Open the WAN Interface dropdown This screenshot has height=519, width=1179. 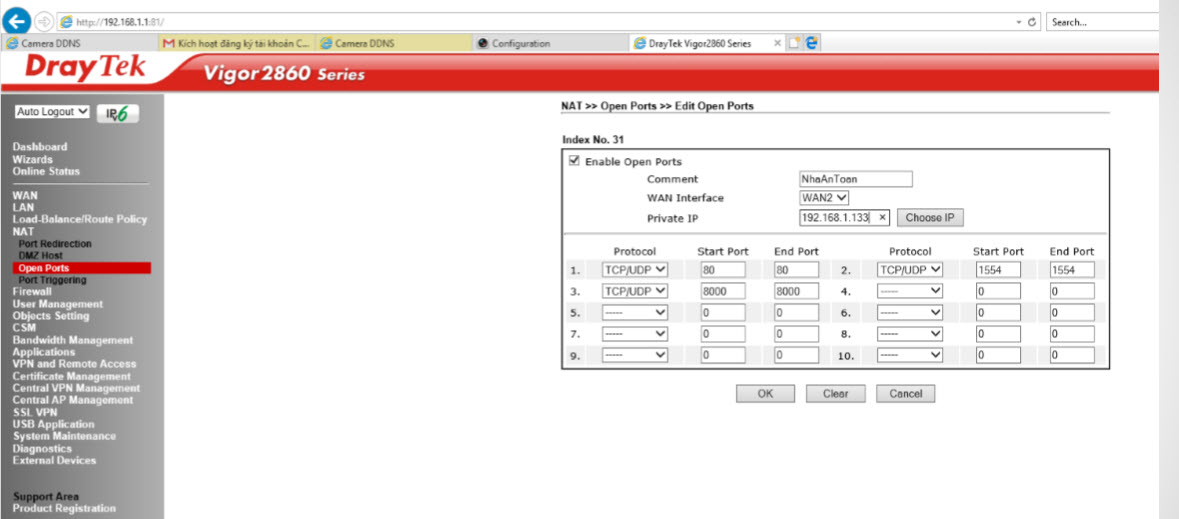[824, 198]
